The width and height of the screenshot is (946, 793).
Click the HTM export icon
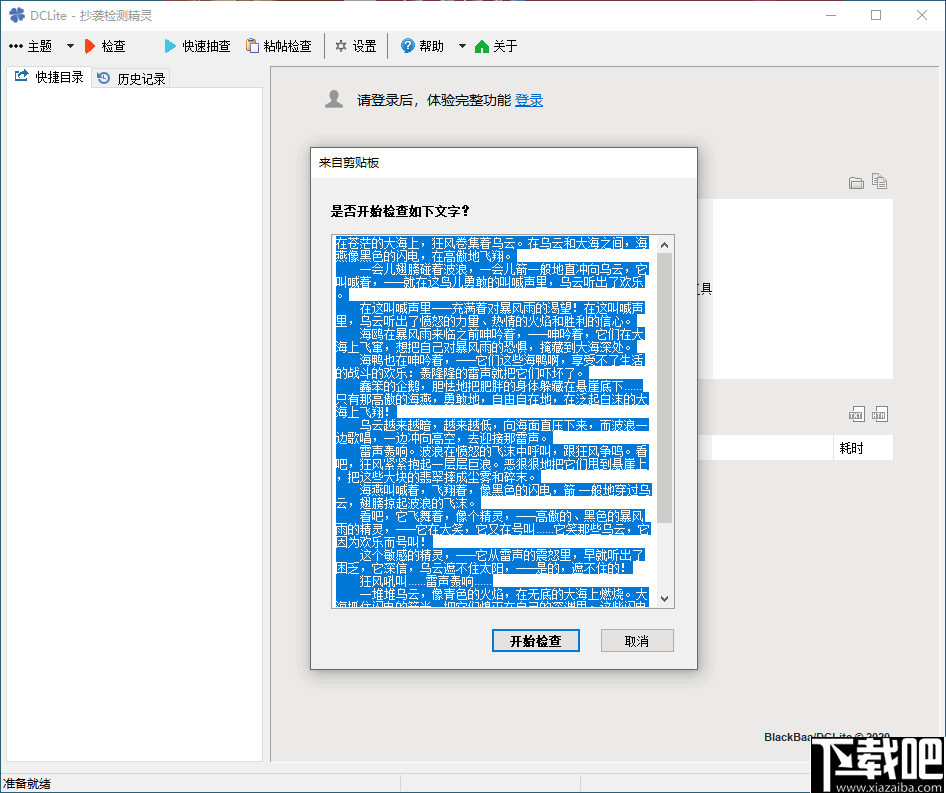(880, 414)
